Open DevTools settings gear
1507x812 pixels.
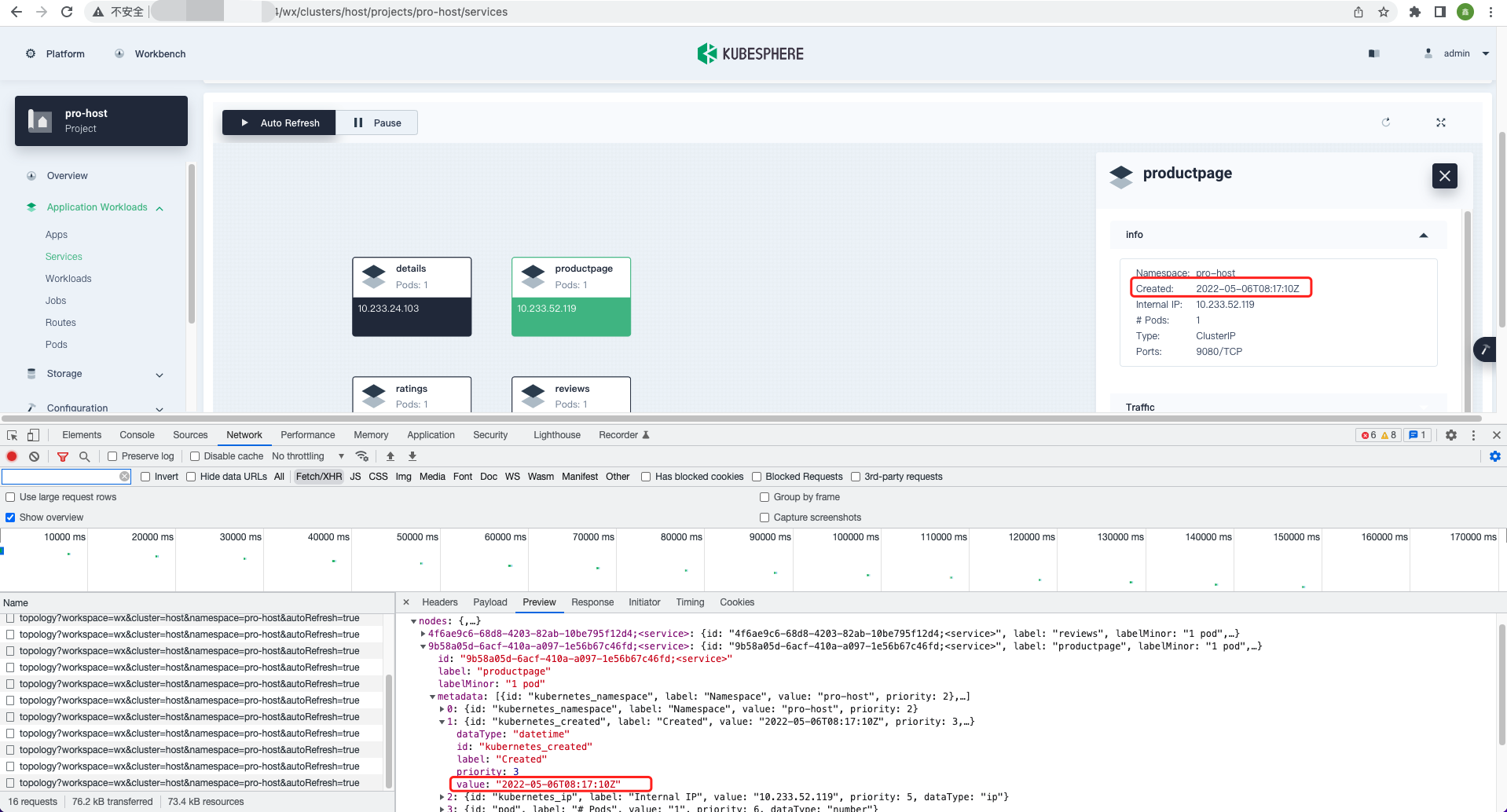tap(1451, 435)
